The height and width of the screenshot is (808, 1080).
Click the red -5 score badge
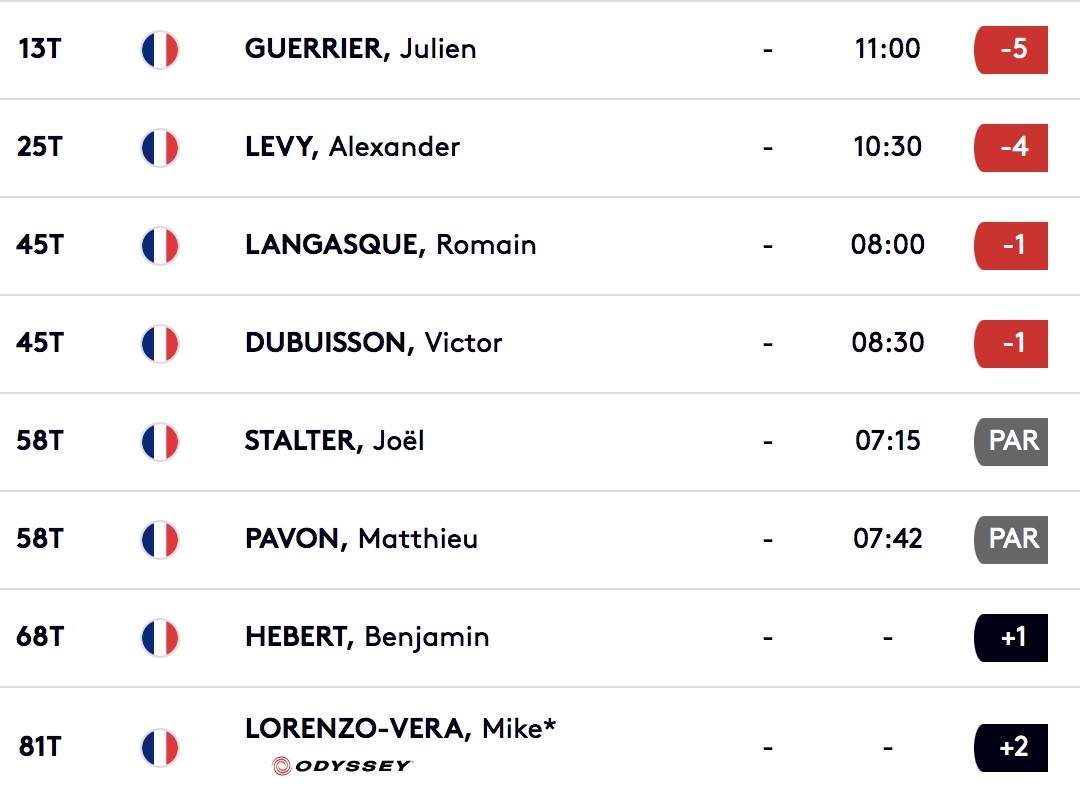click(1011, 50)
